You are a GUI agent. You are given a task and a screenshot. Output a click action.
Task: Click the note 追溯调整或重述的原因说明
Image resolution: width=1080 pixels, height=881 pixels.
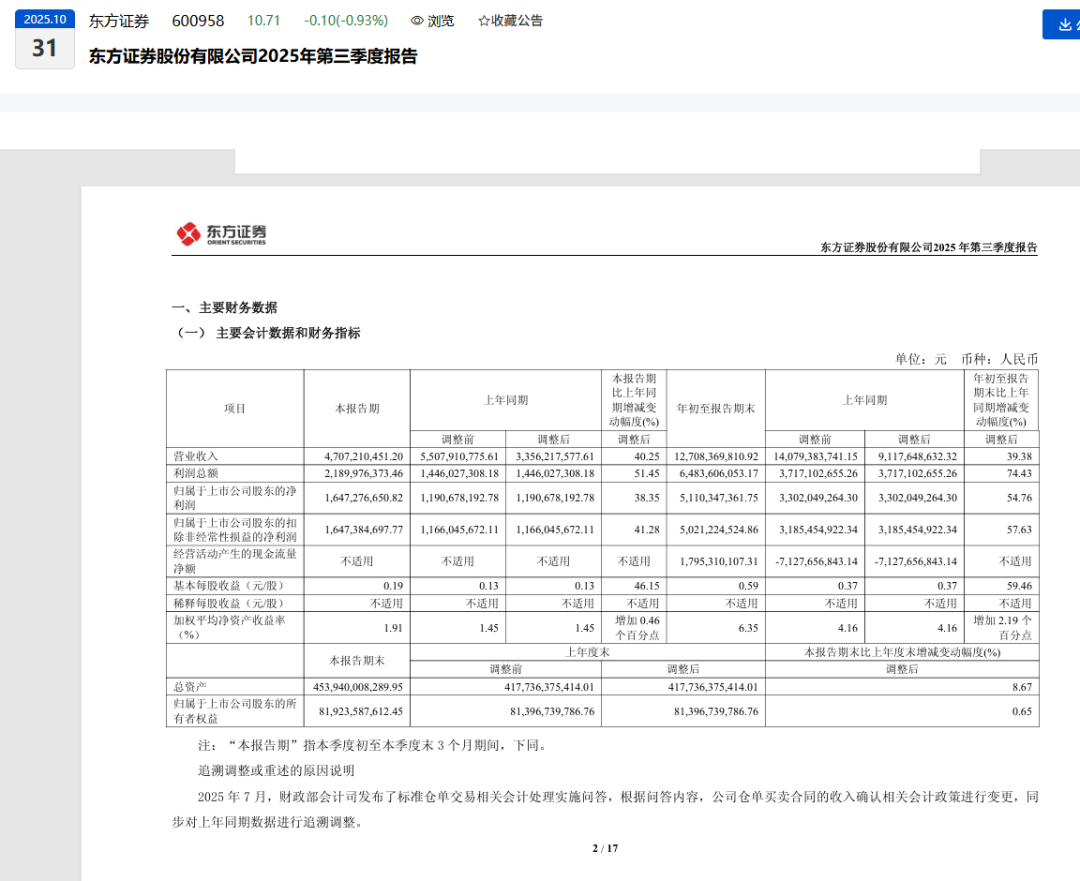click(x=276, y=771)
